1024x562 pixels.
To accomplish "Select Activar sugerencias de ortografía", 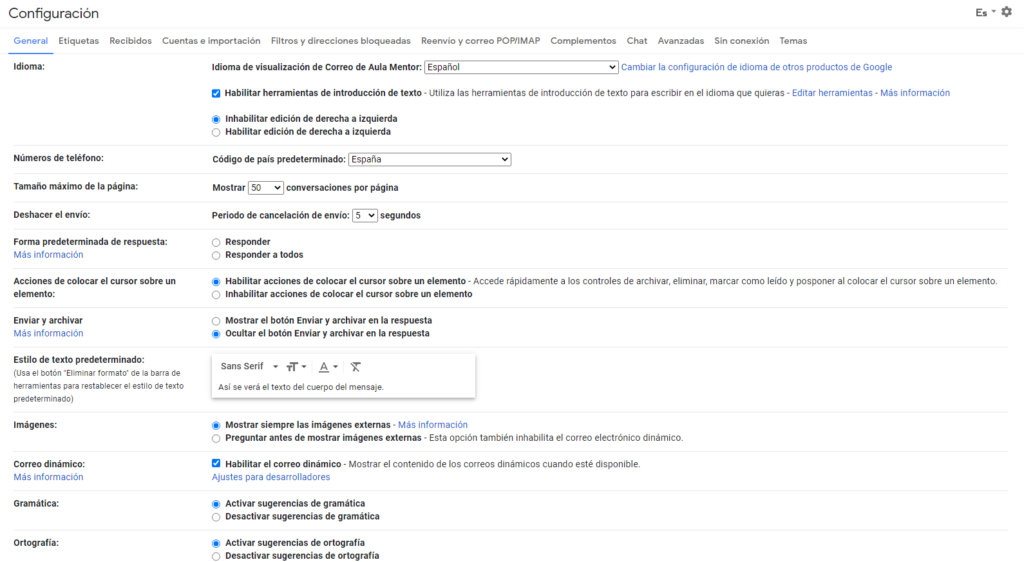I will (216, 543).
